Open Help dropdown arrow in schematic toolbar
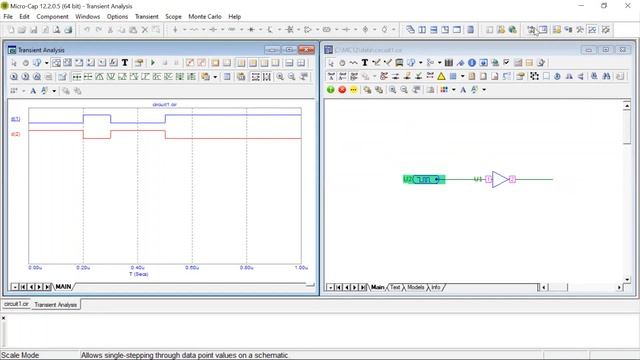Image resolution: width=640 pixels, height=360 pixels. point(420,63)
